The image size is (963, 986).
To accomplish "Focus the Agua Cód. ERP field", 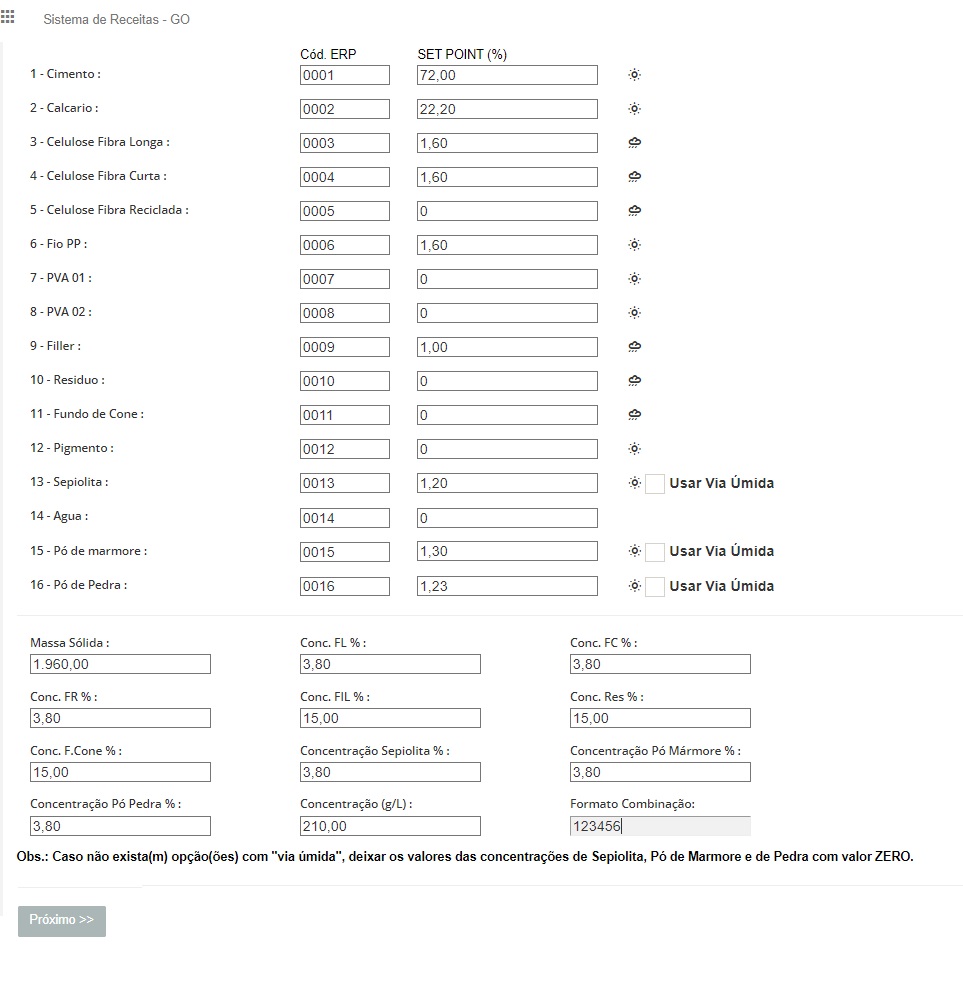I will (x=345, y=518).
